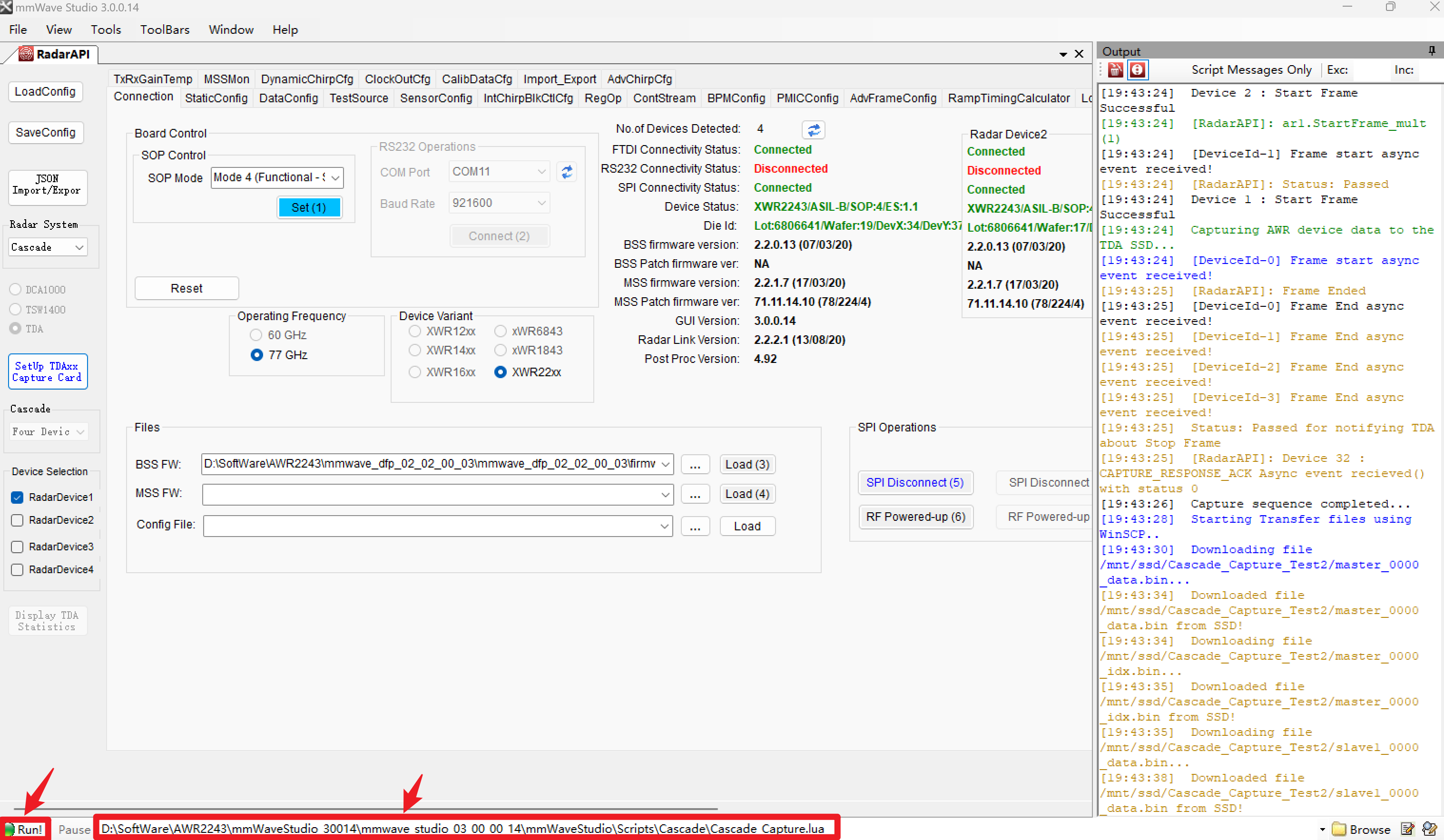Click the Set (1) button

(x=309, y=207)
